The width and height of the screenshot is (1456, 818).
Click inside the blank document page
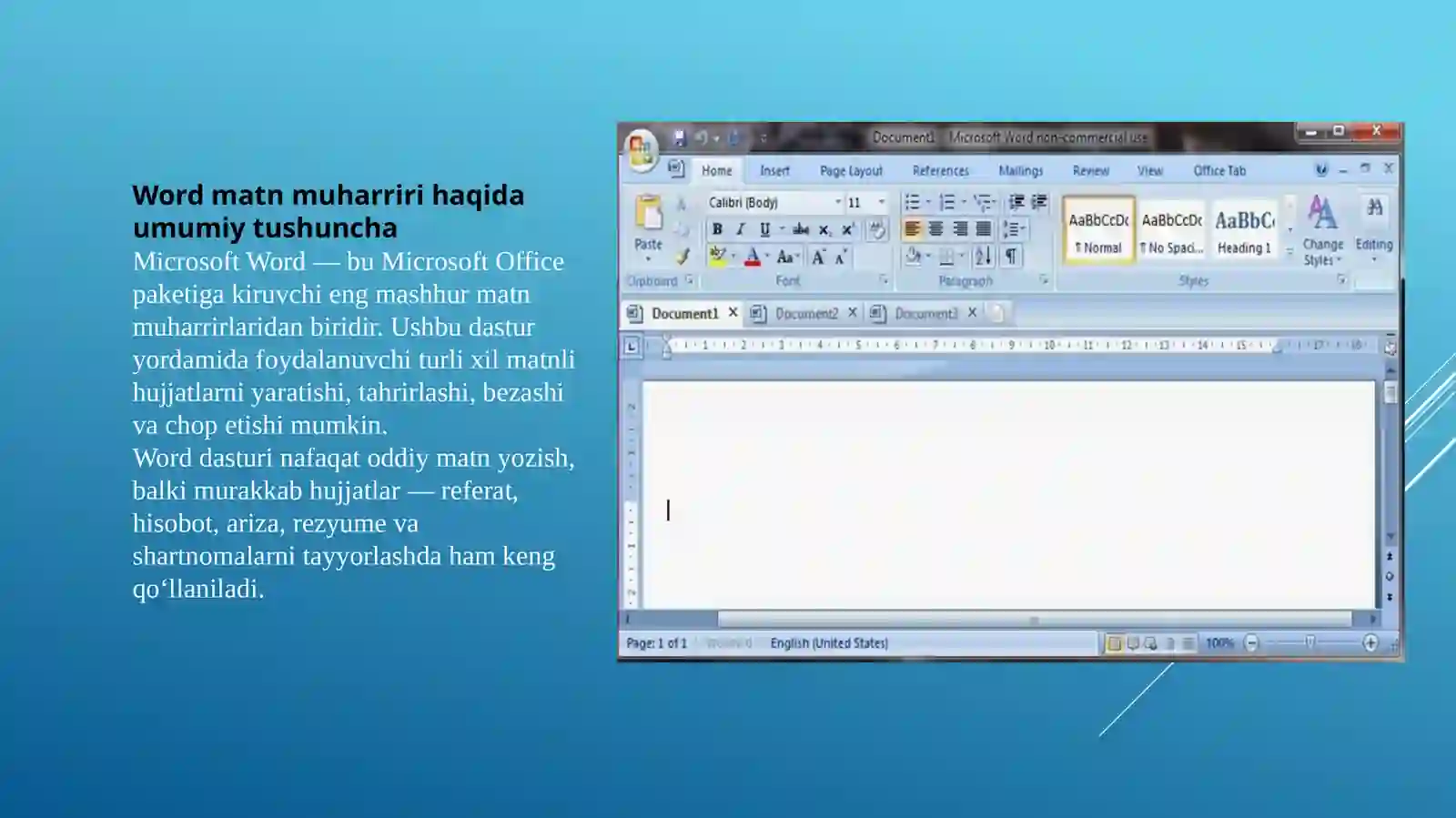(x=1008, y=494)
